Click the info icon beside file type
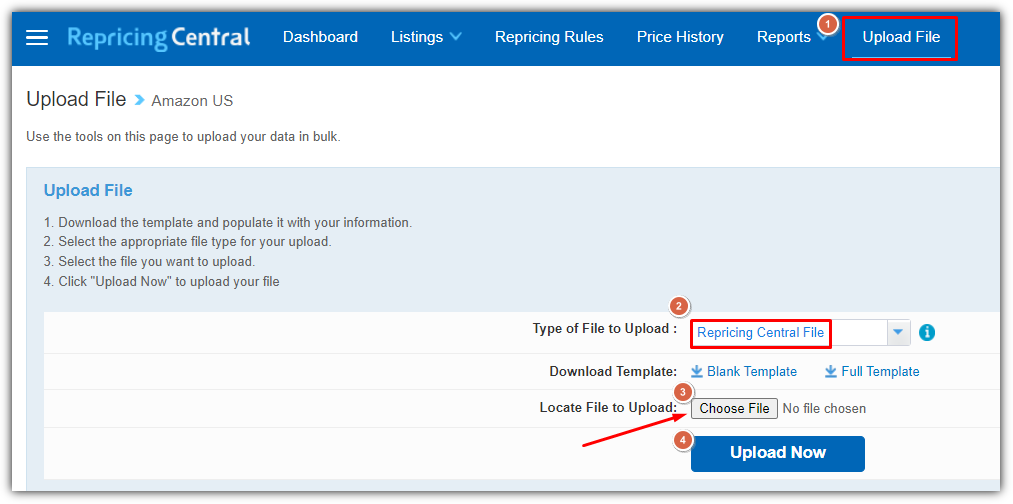This screenshot has width=1013, height=504. [x=926, y=333]
